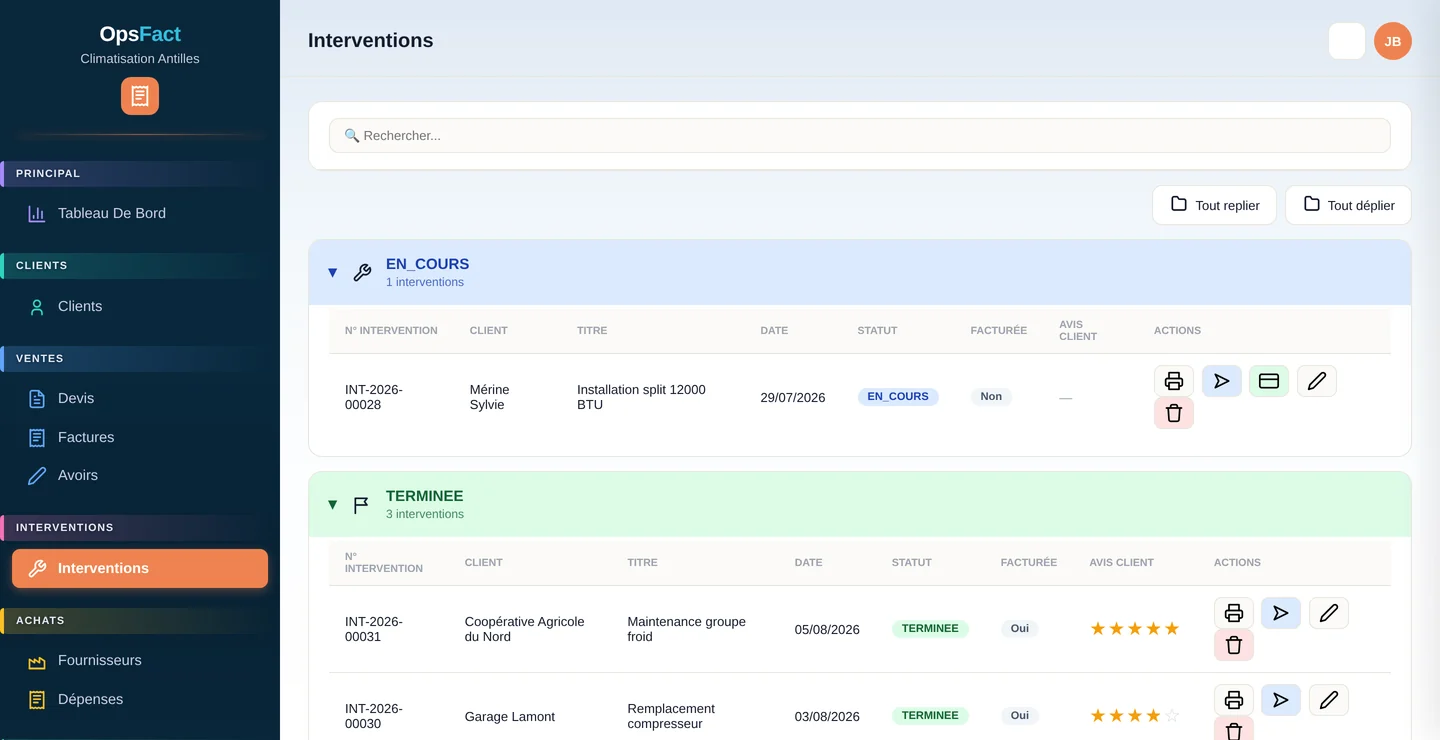Open the Devis section

coord(140,398)
